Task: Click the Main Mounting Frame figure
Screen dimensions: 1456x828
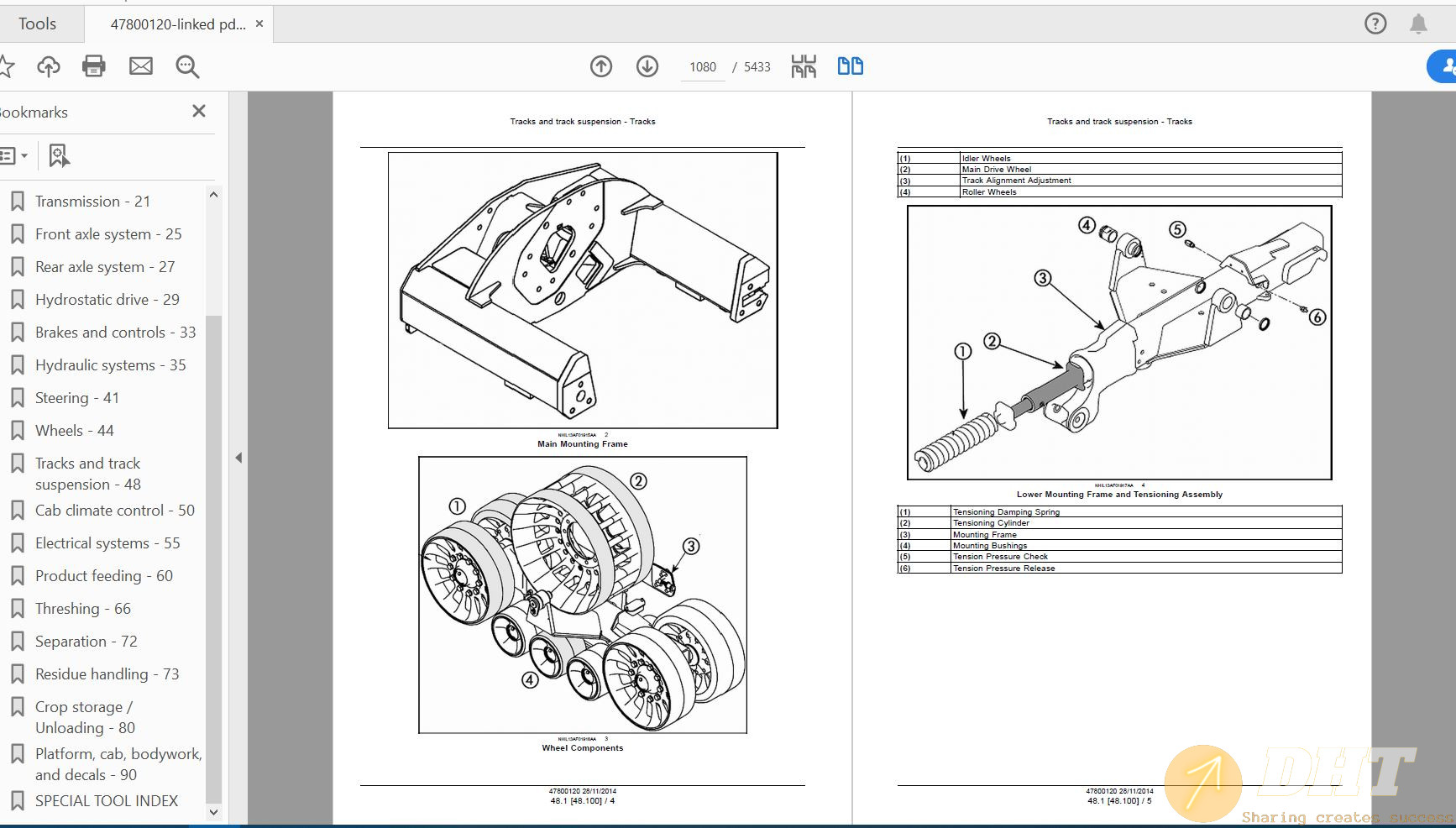Action: tap(583, 290)
